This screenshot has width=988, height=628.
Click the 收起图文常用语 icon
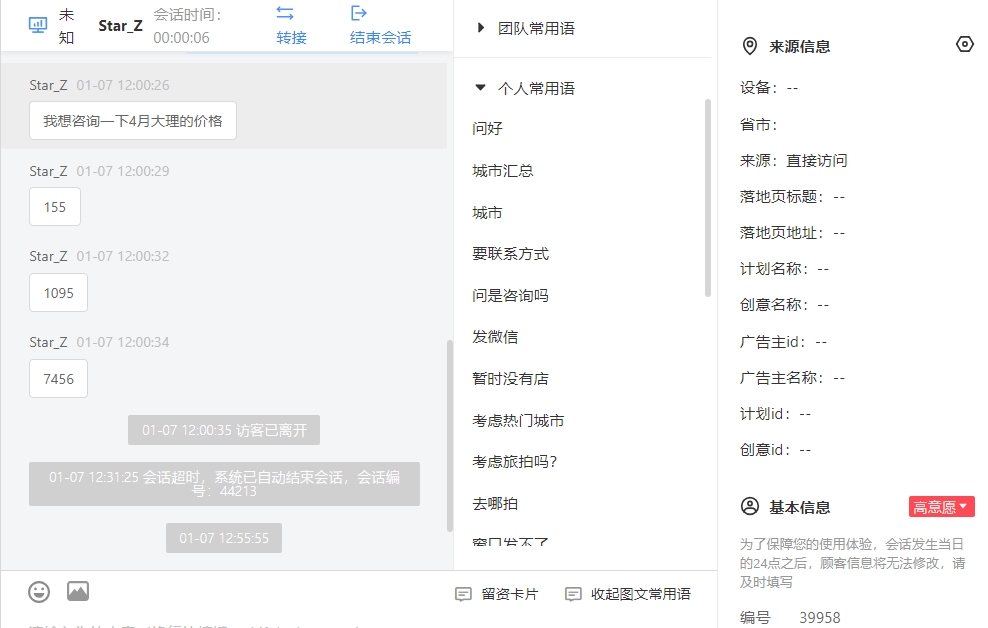573,594
